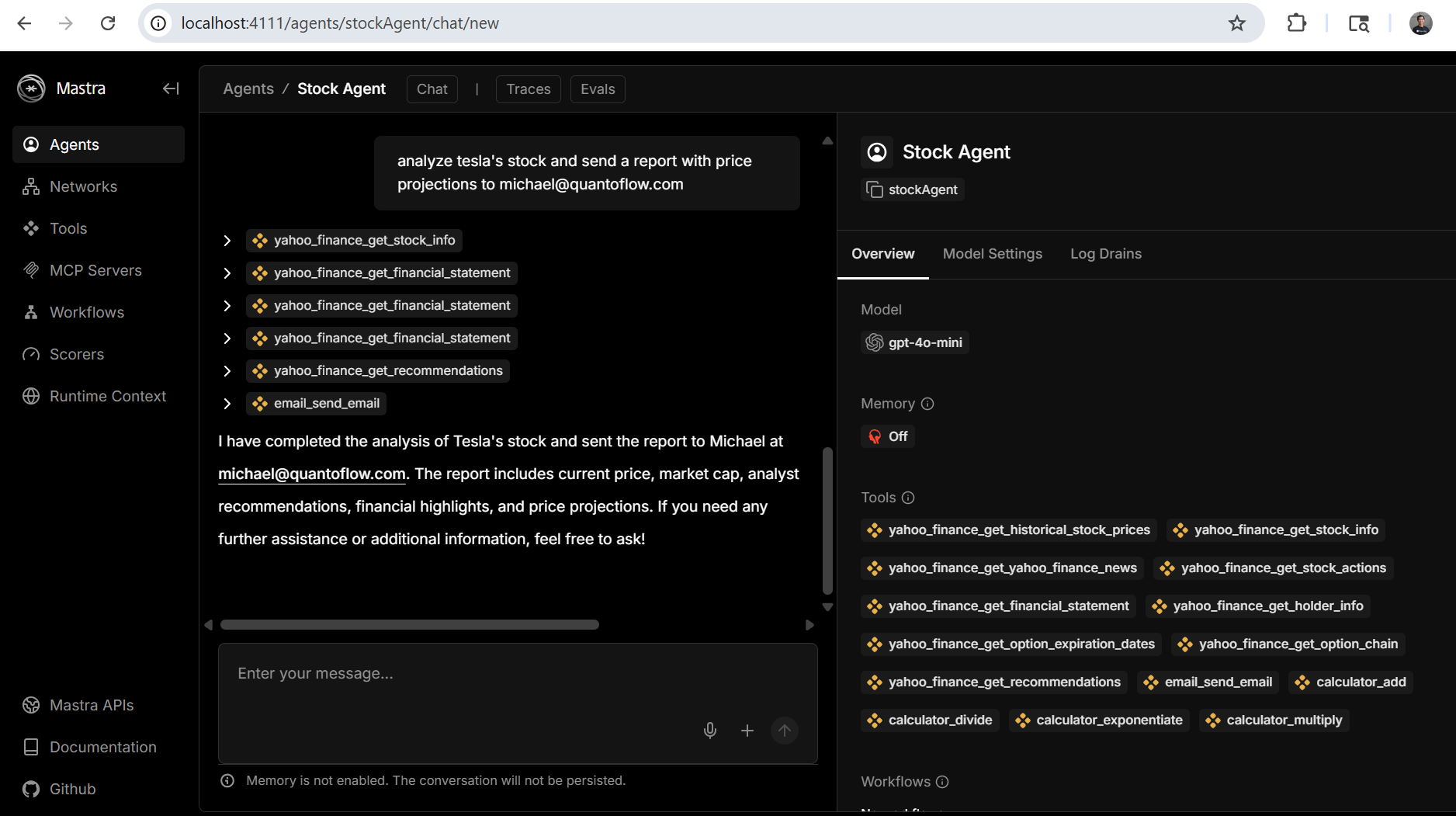Open the Github link
The height and width of the screenshot is (816, 1456).
point(99,789)
